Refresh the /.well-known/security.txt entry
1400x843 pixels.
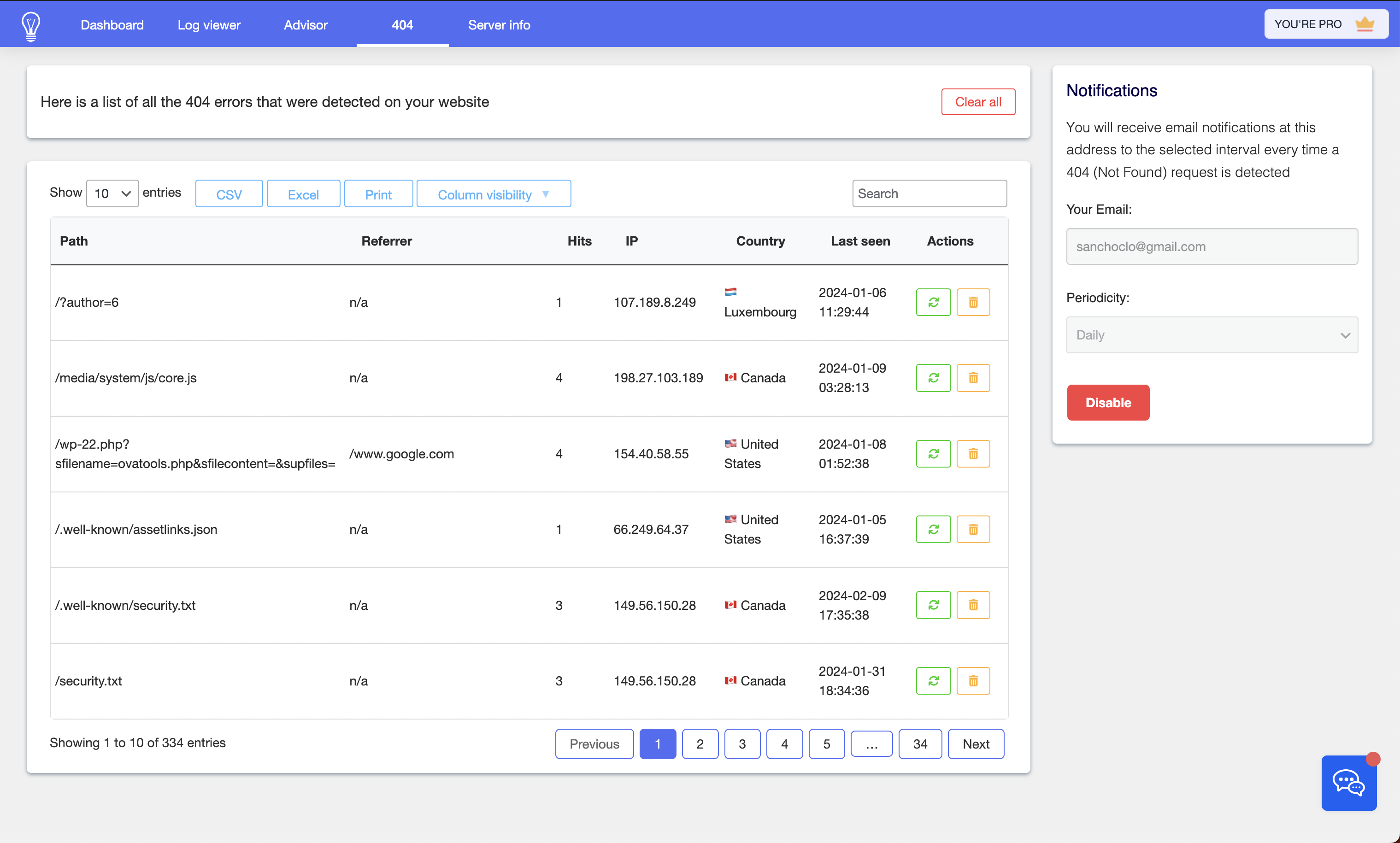click(933, 605)
